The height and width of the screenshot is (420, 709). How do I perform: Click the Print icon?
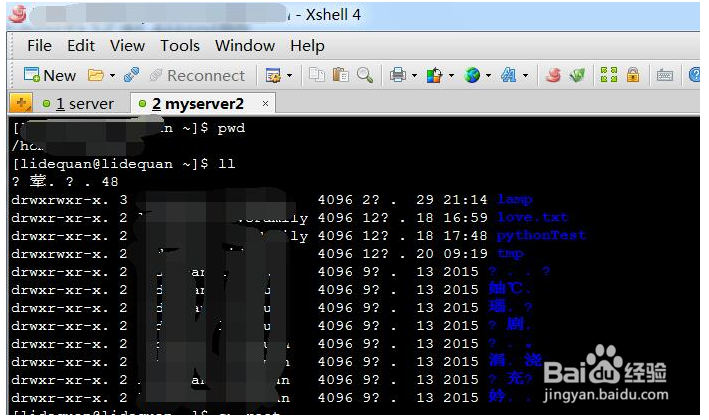pos(398,75)
